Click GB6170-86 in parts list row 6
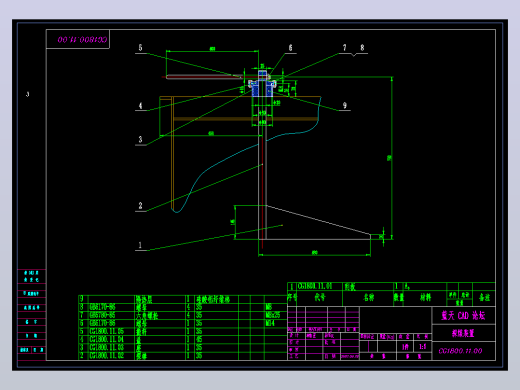The height and width of the screenshot is (390, 520). (102, 323)
